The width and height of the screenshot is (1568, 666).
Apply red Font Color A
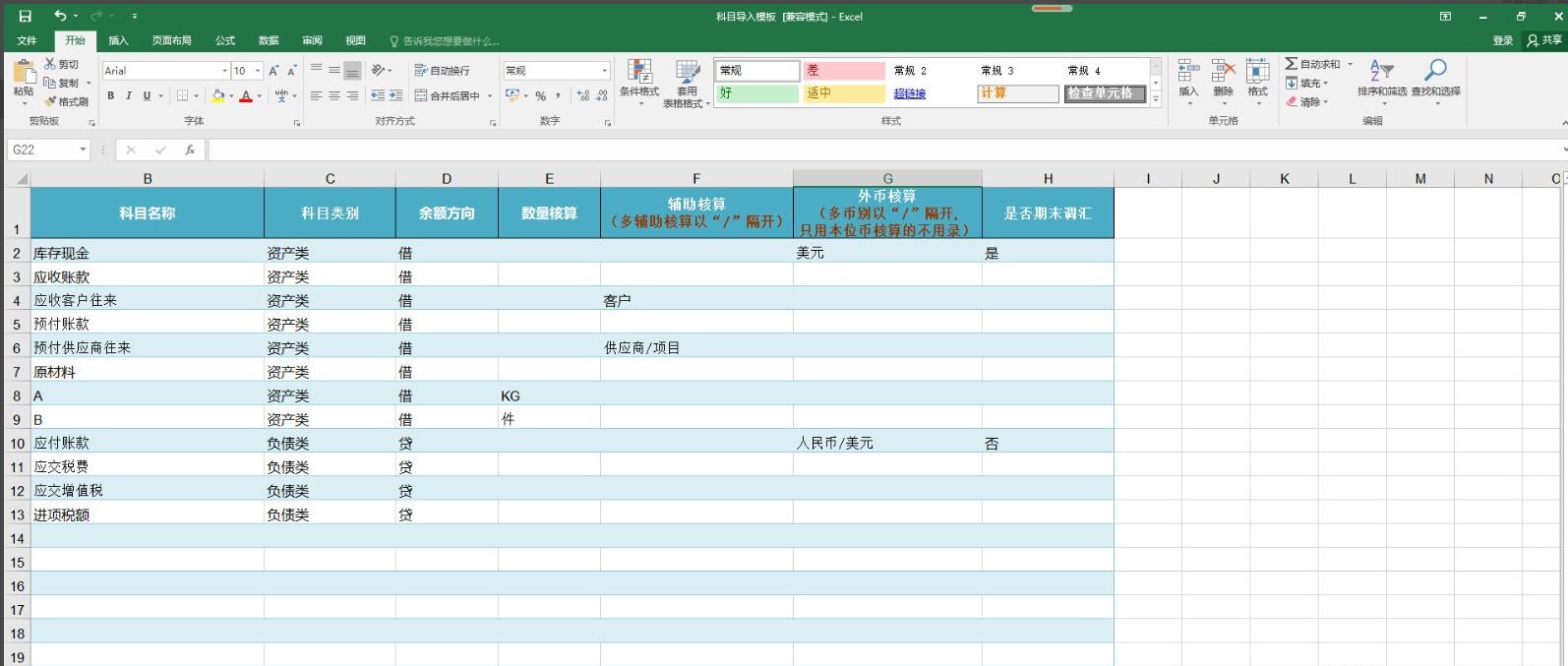246,95
